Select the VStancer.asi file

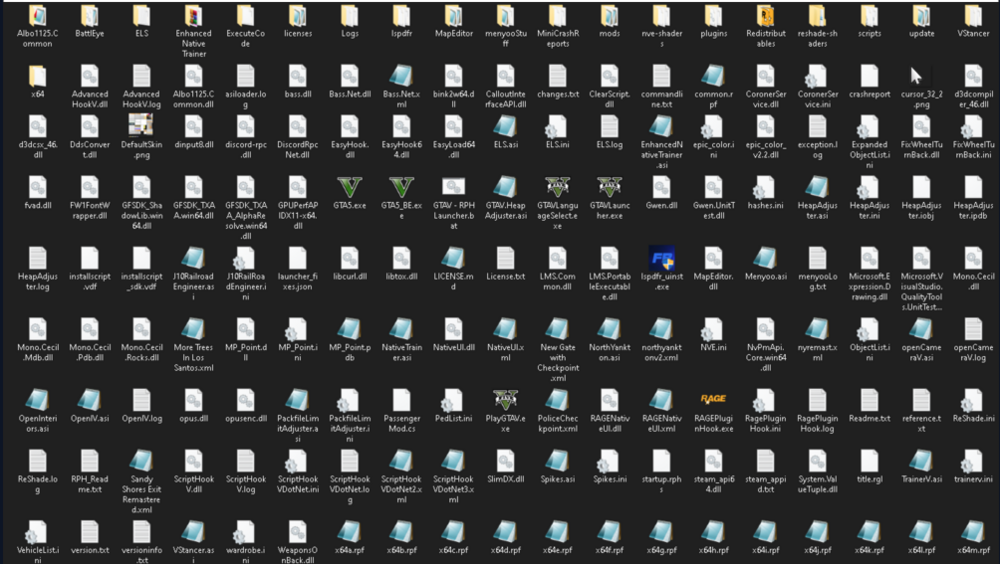(x=193, y=532)
